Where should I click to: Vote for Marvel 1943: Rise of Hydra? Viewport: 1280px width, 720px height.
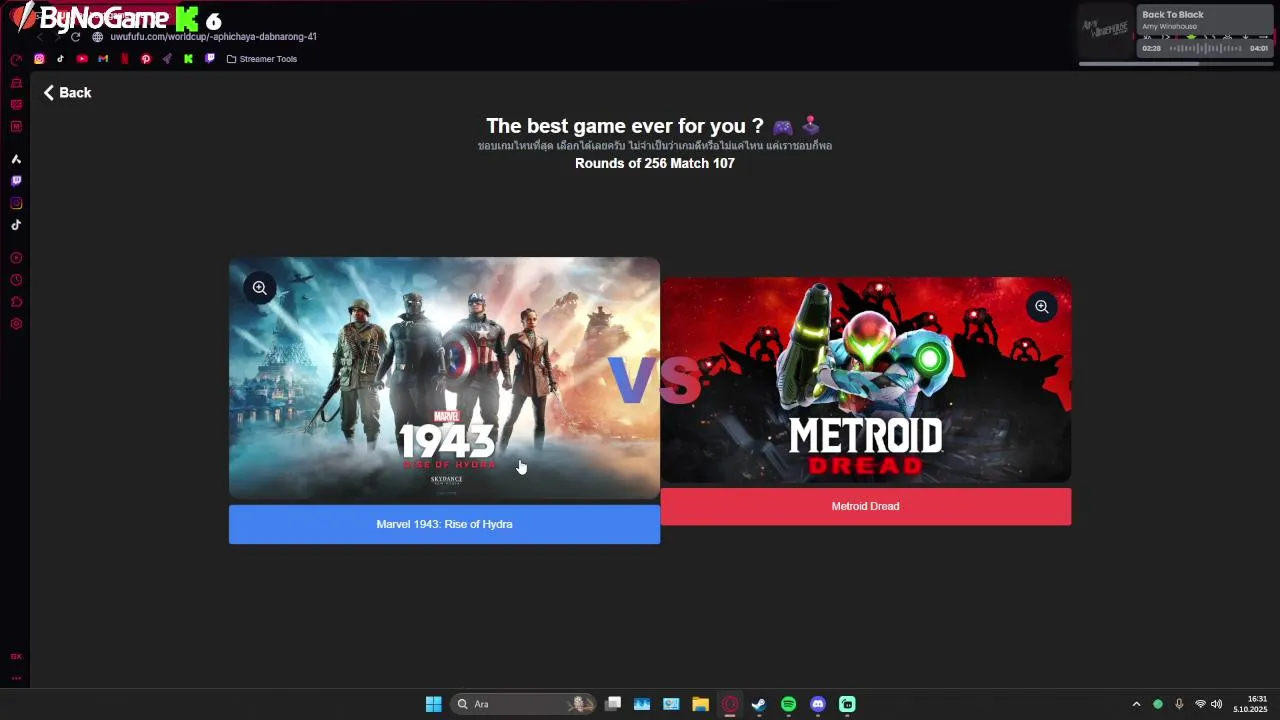pyautogui.click(x=444, y=524)
